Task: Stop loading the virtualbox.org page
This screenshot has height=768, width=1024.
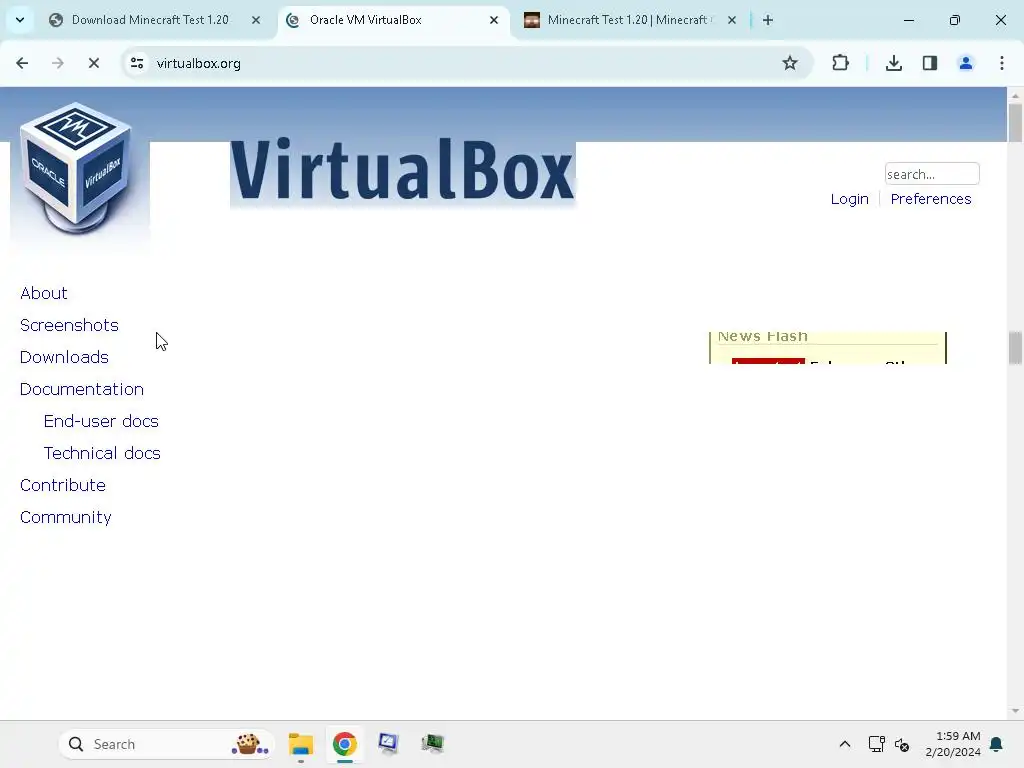Action: click(x=93, y=63)
